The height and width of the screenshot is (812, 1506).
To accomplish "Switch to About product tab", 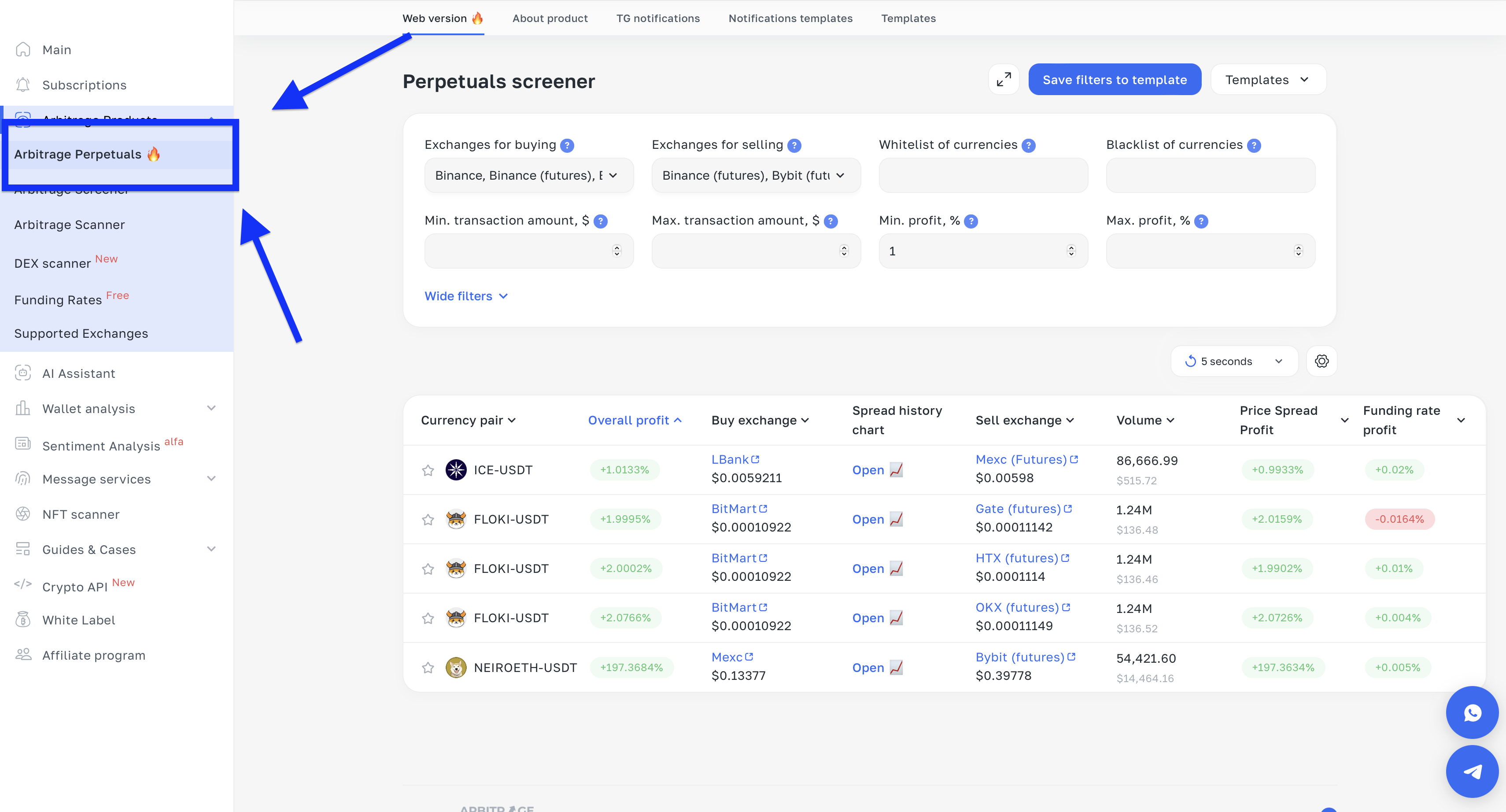I will (550, 18).
